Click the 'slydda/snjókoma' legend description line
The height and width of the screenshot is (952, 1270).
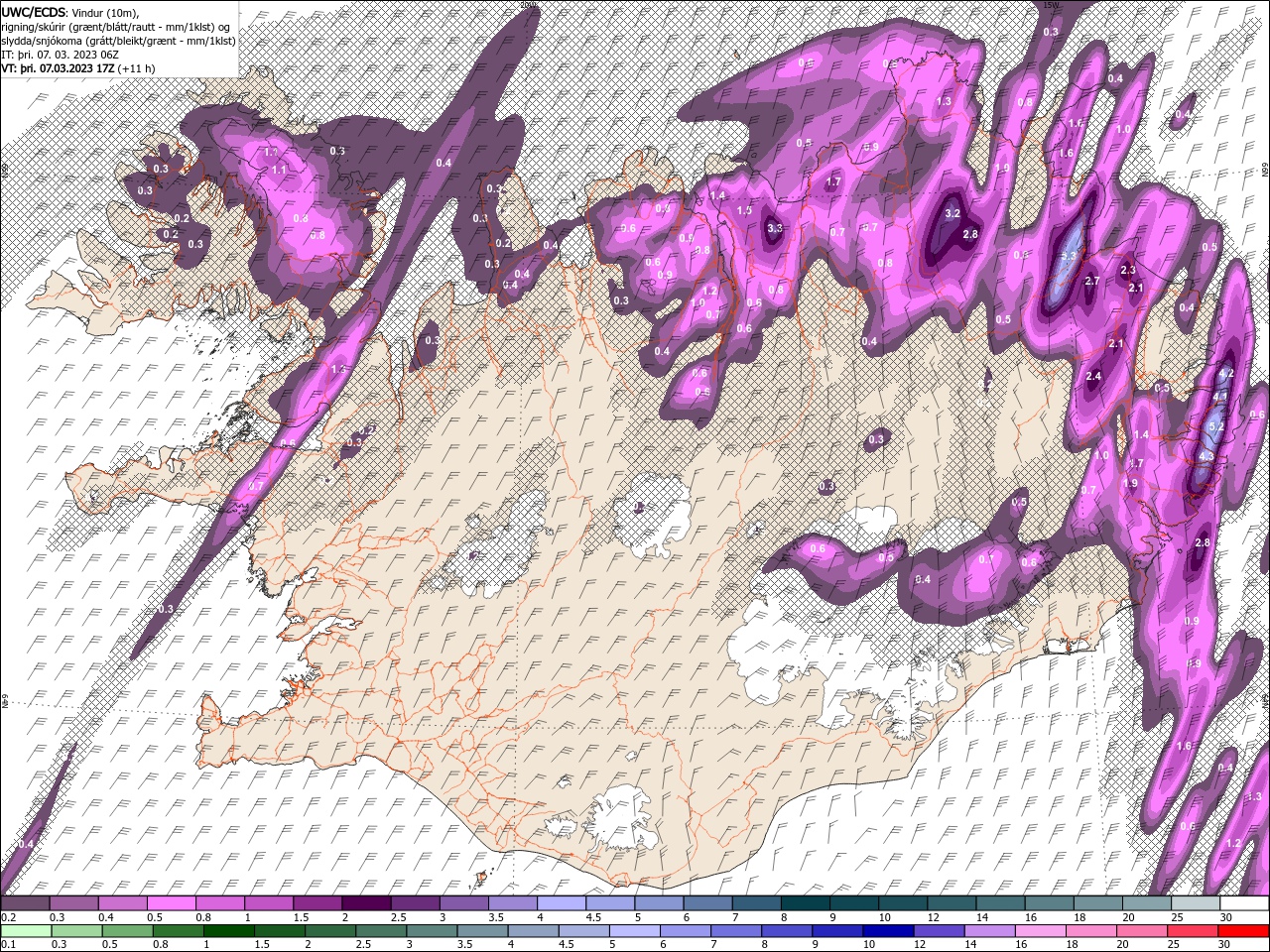(118, 41)
